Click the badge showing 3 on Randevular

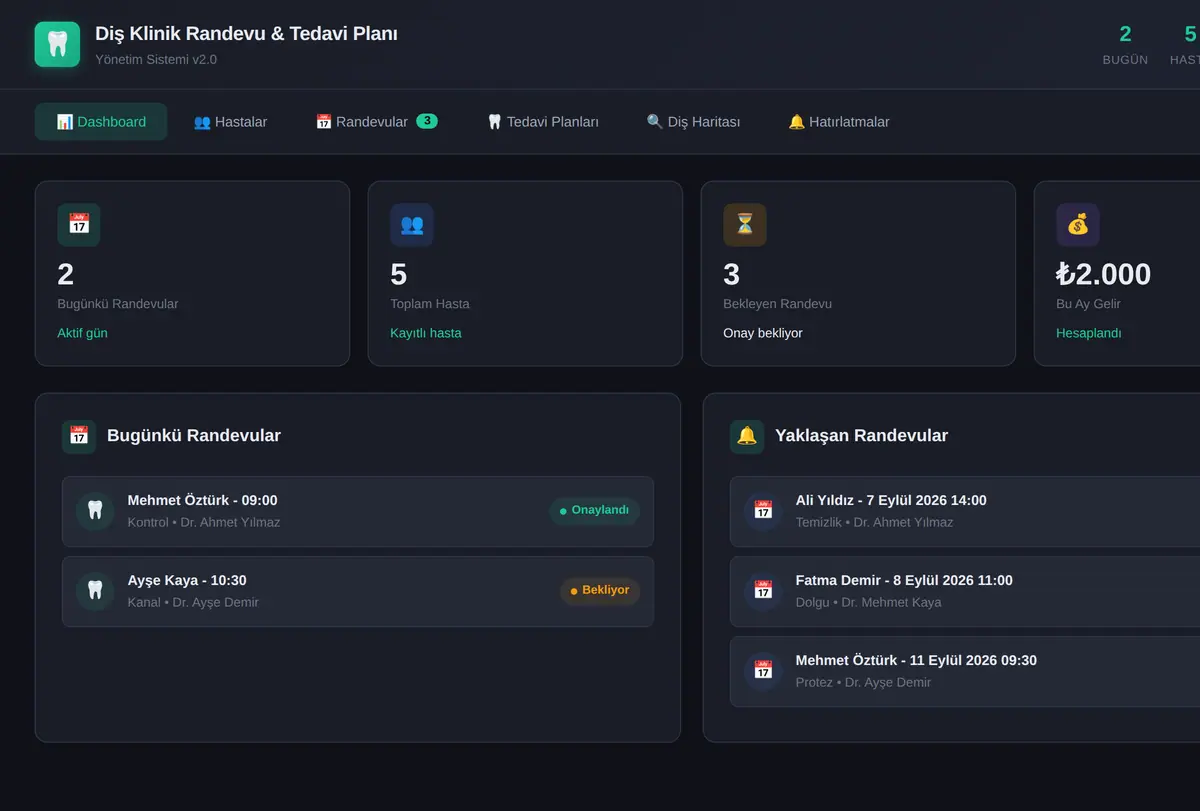427,121
